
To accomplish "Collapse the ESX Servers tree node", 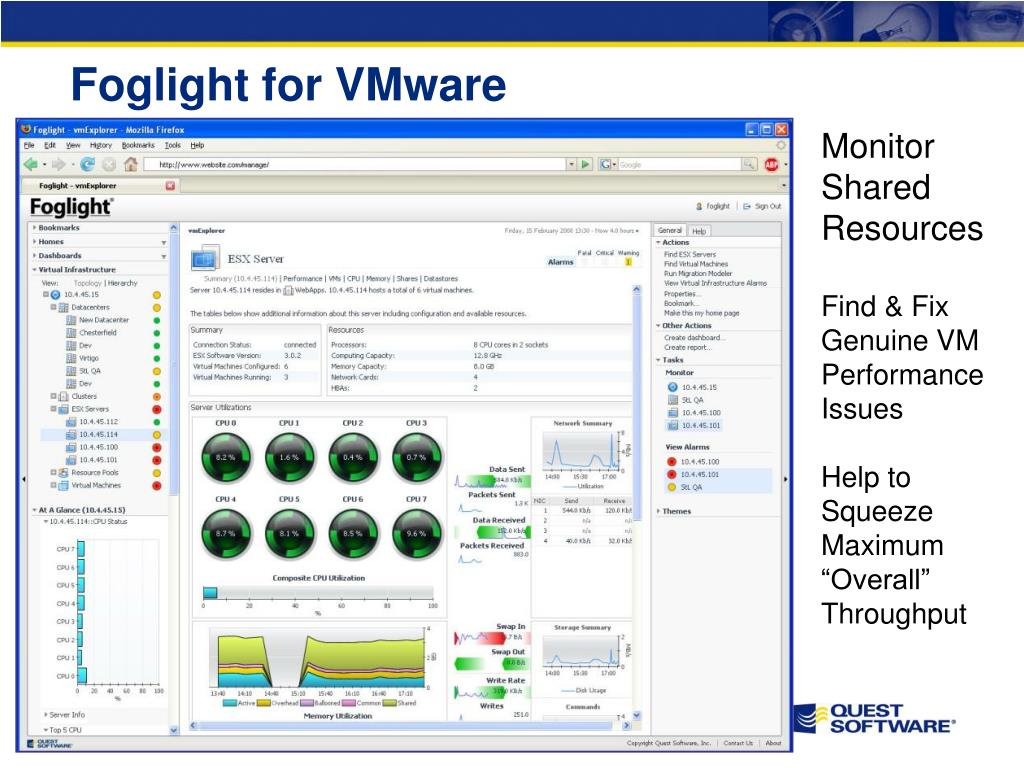I will tap(54, 409).
